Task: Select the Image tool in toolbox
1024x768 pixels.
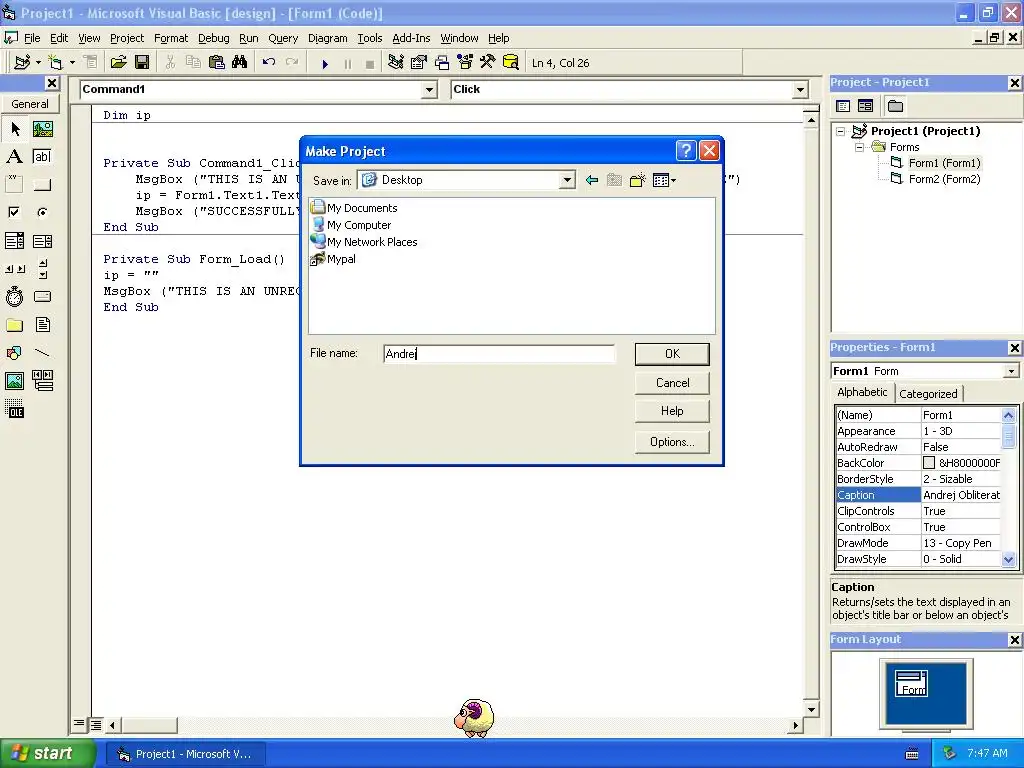Action: coord(15,381)
